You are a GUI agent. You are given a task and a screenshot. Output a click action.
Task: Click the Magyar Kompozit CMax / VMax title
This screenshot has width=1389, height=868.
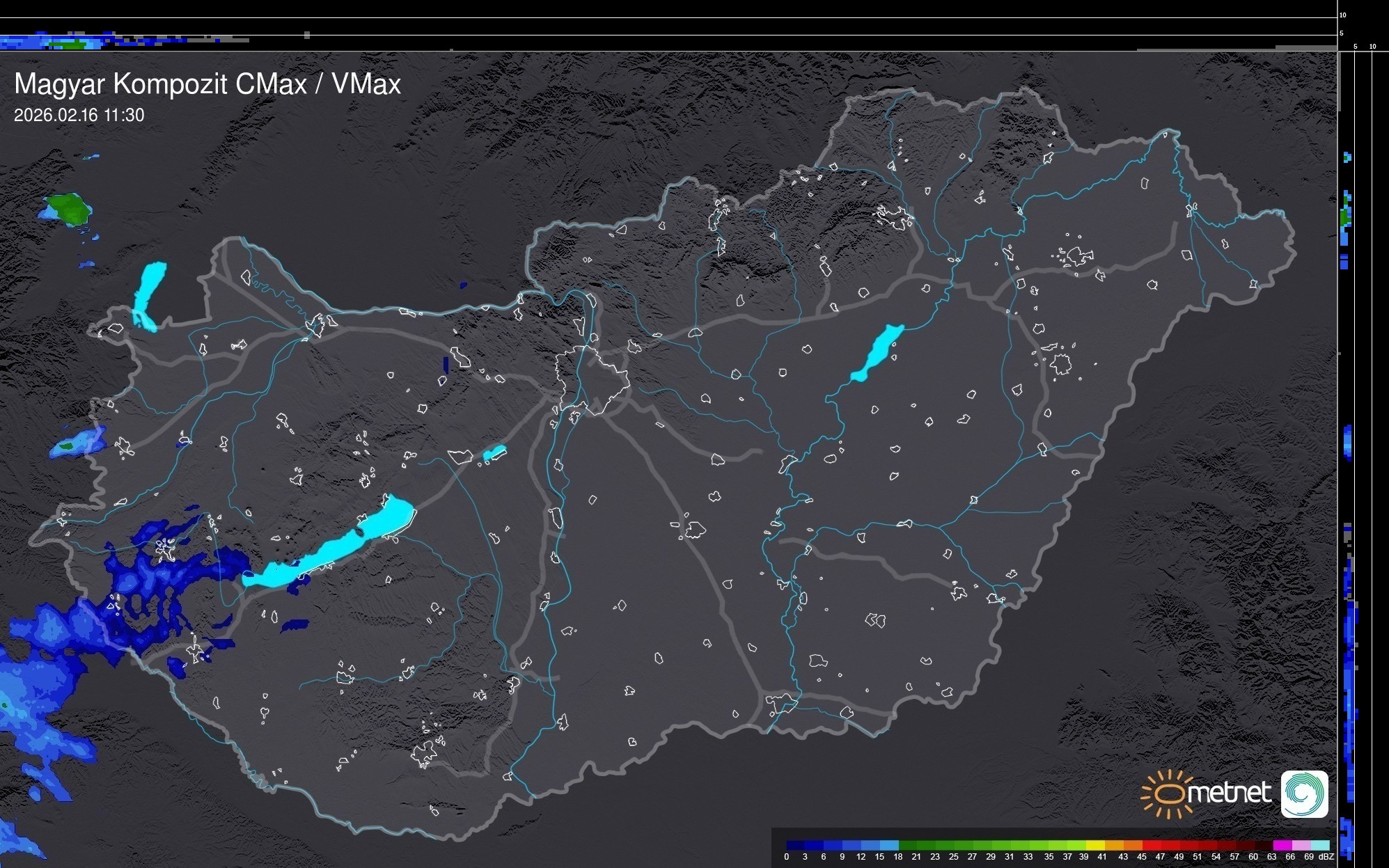pyautogui.click(x=207, y=84)
